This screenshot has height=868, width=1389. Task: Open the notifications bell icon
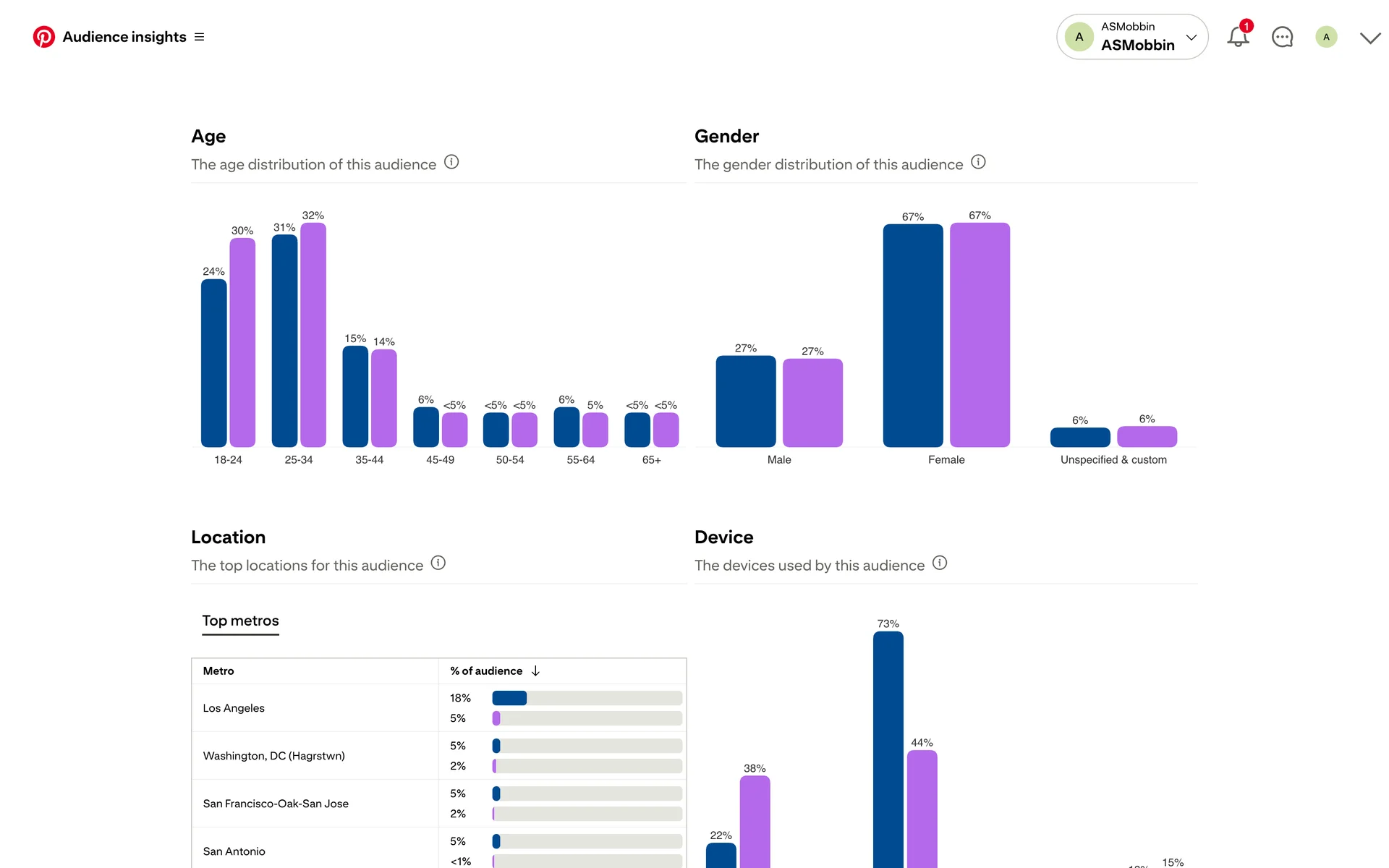1238,37
